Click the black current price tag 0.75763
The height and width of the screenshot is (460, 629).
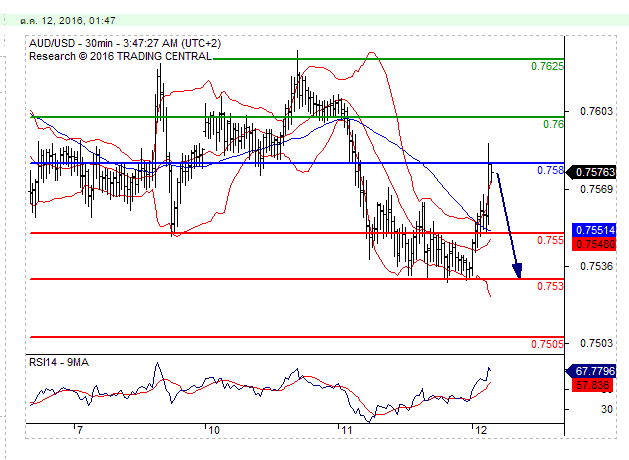coord(592,172)
